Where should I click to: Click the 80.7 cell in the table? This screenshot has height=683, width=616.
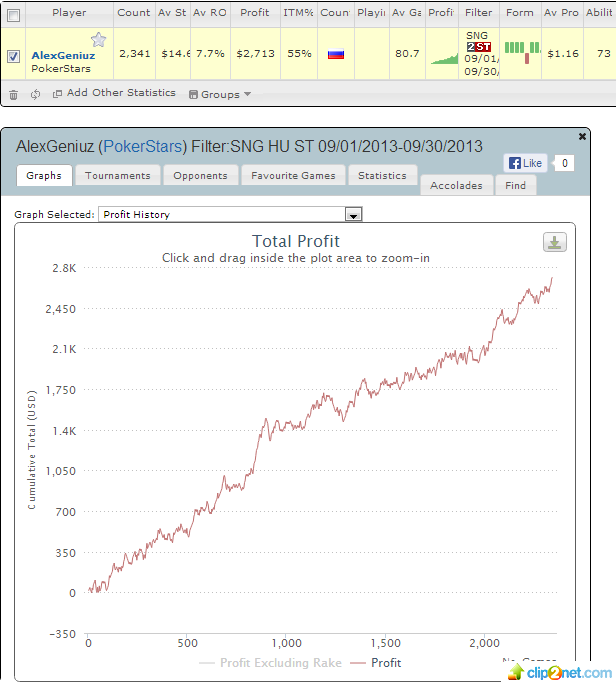coord(407,54)
